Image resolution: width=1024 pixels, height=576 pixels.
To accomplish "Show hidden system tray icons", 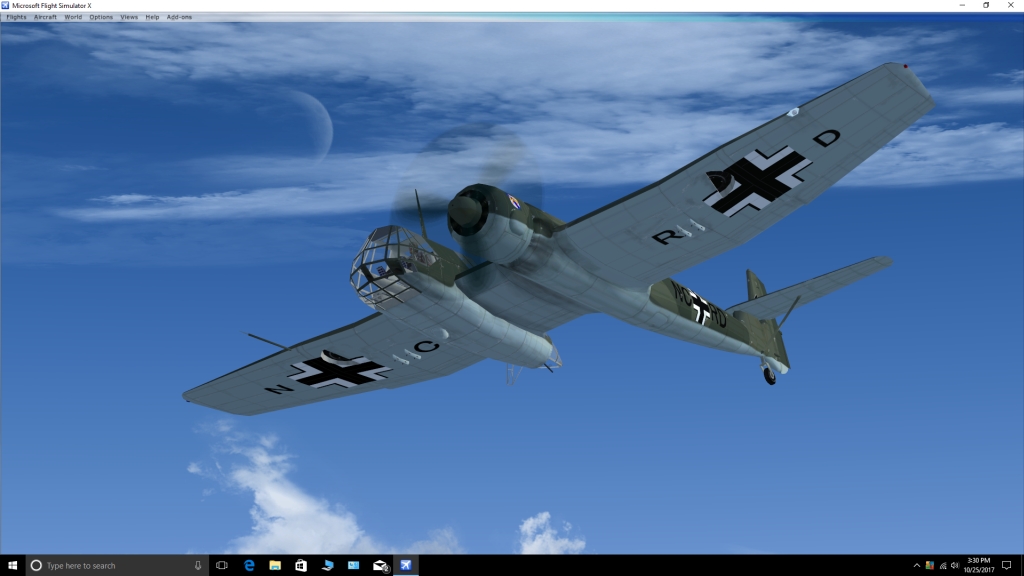I will (916, 566).
